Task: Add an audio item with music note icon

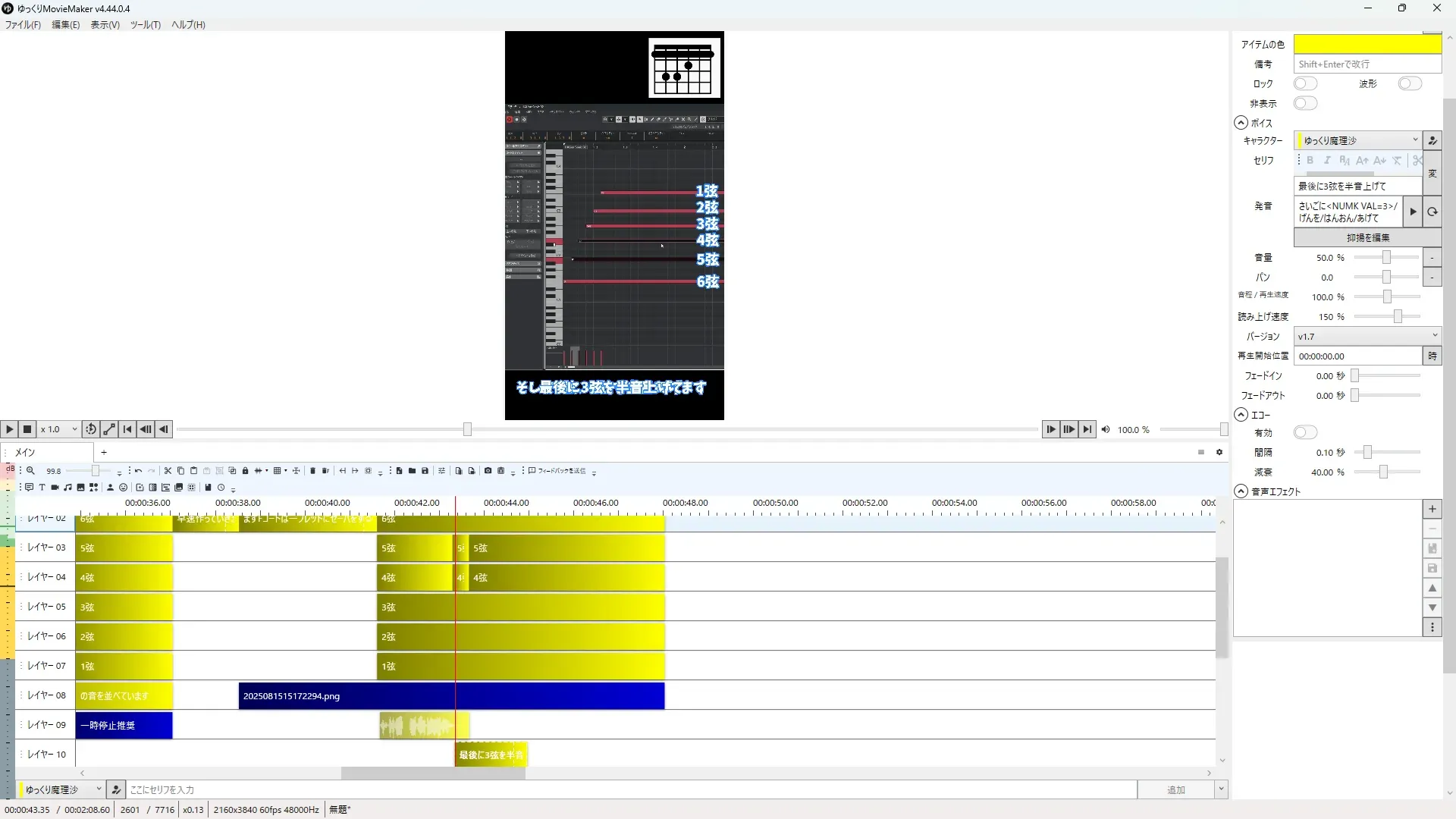Action: click(x=67, y=488)
